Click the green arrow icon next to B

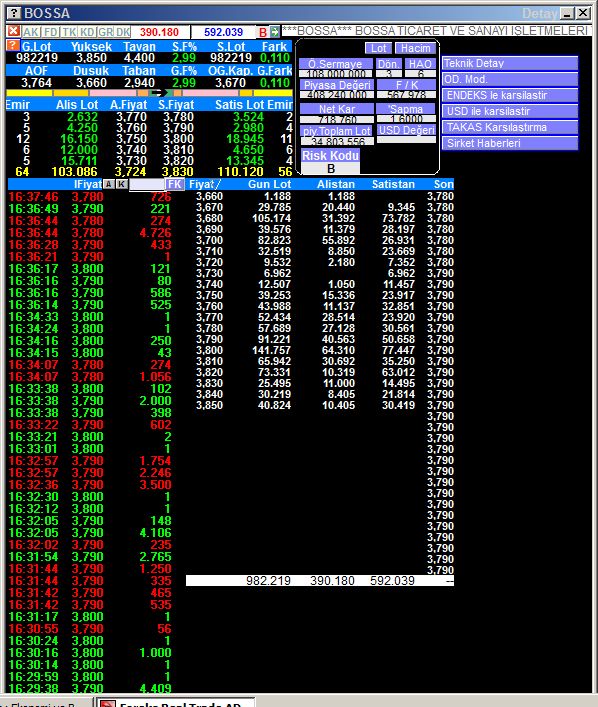point(274,32)
